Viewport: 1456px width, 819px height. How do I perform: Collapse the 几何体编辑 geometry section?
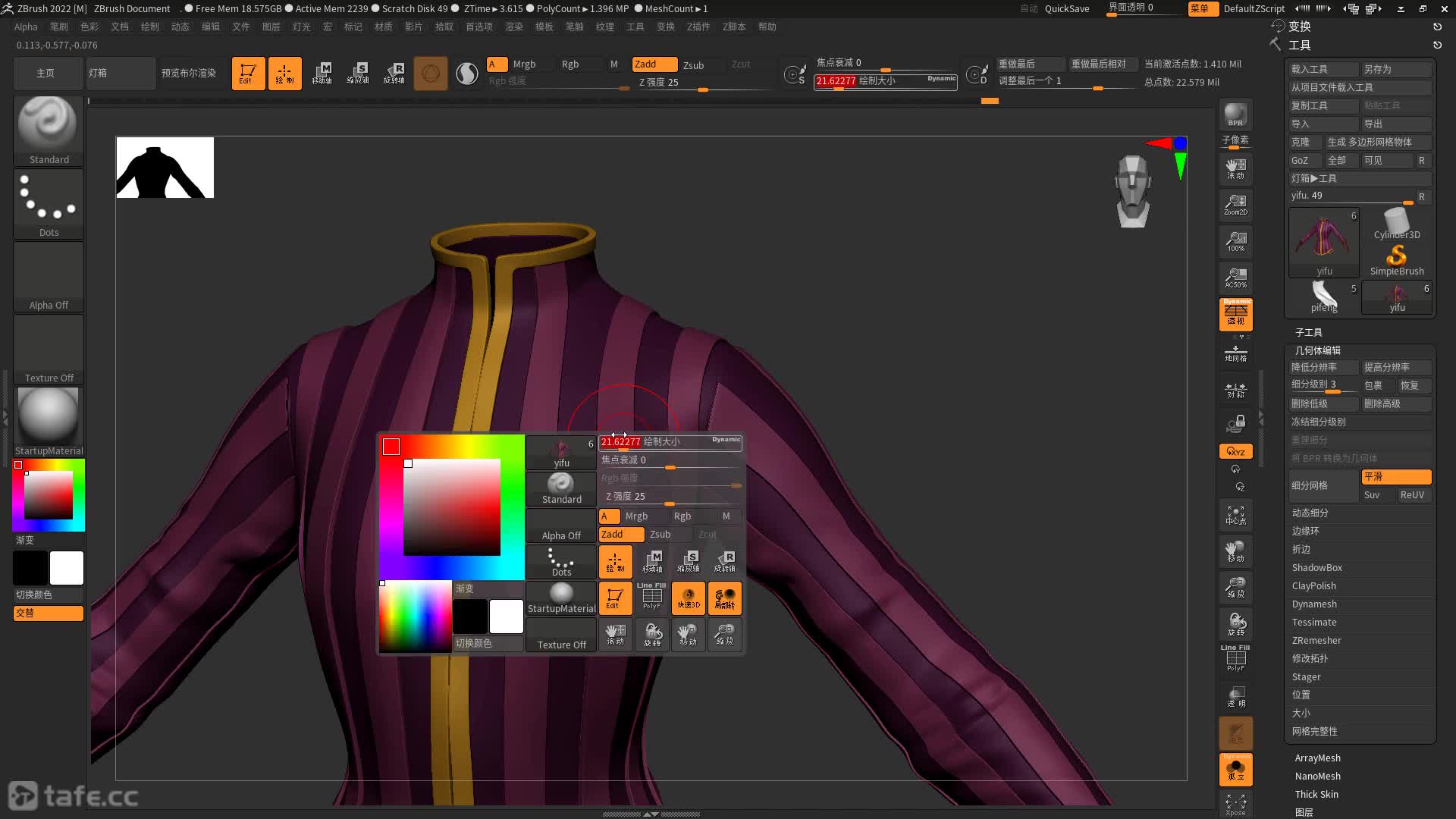1318,350
